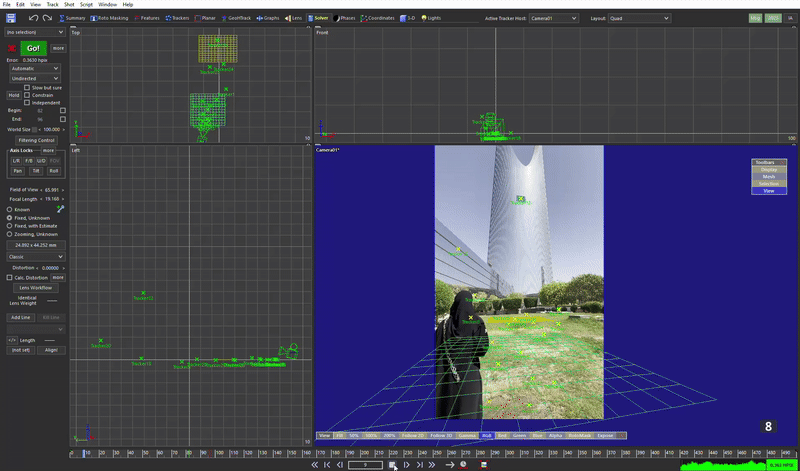Step back one frame

point(340,464)
